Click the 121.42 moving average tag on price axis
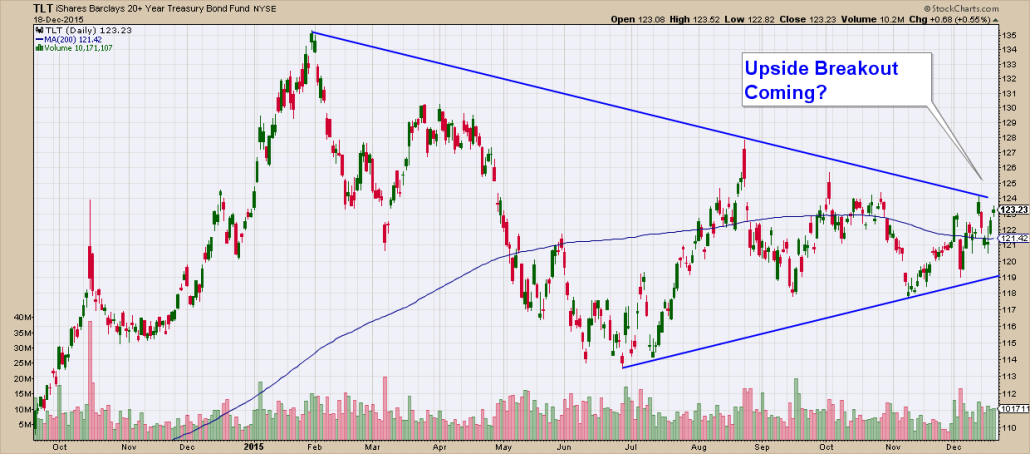The width and height of the screenshot is (1030, 454). click(x=1013, y=237)
